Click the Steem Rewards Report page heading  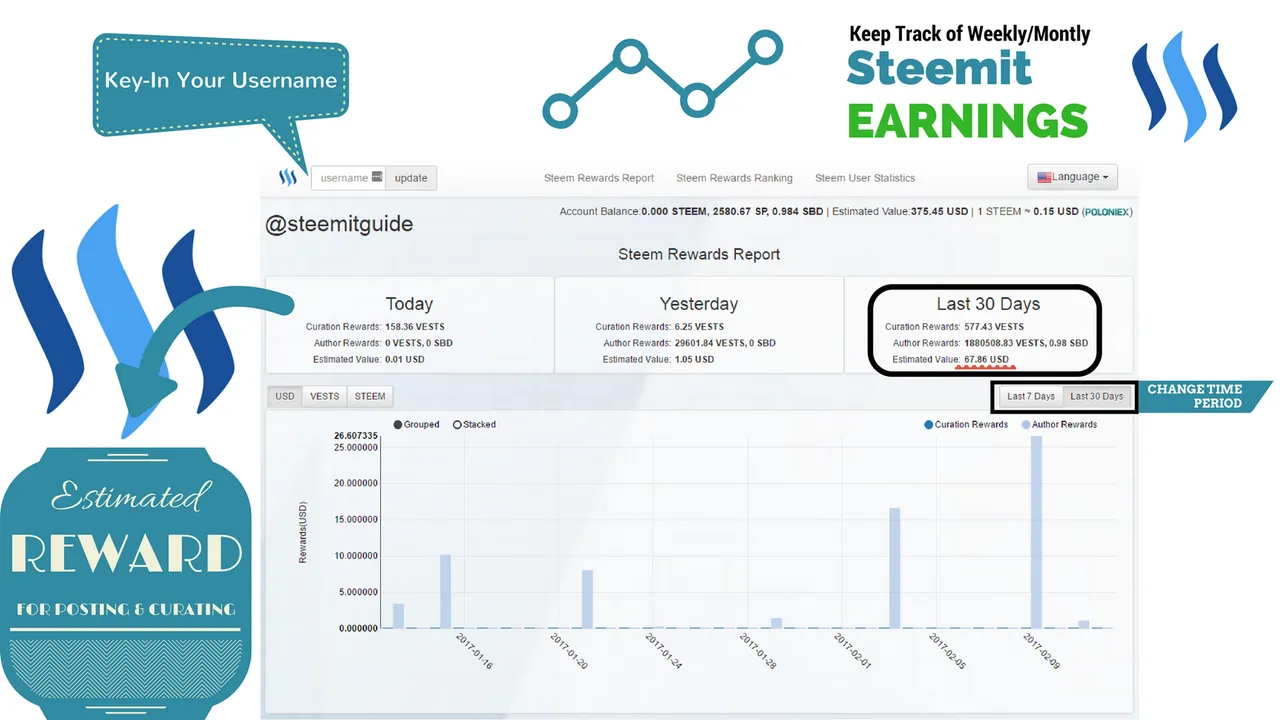(x=699, y=254)
